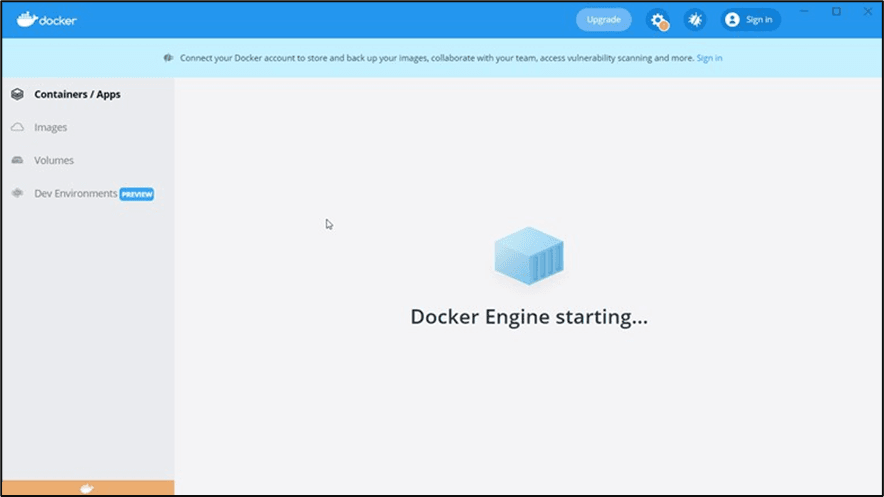Maximize the Docker window
Viewport: 884px width, 497px height.
coord(837,11)
